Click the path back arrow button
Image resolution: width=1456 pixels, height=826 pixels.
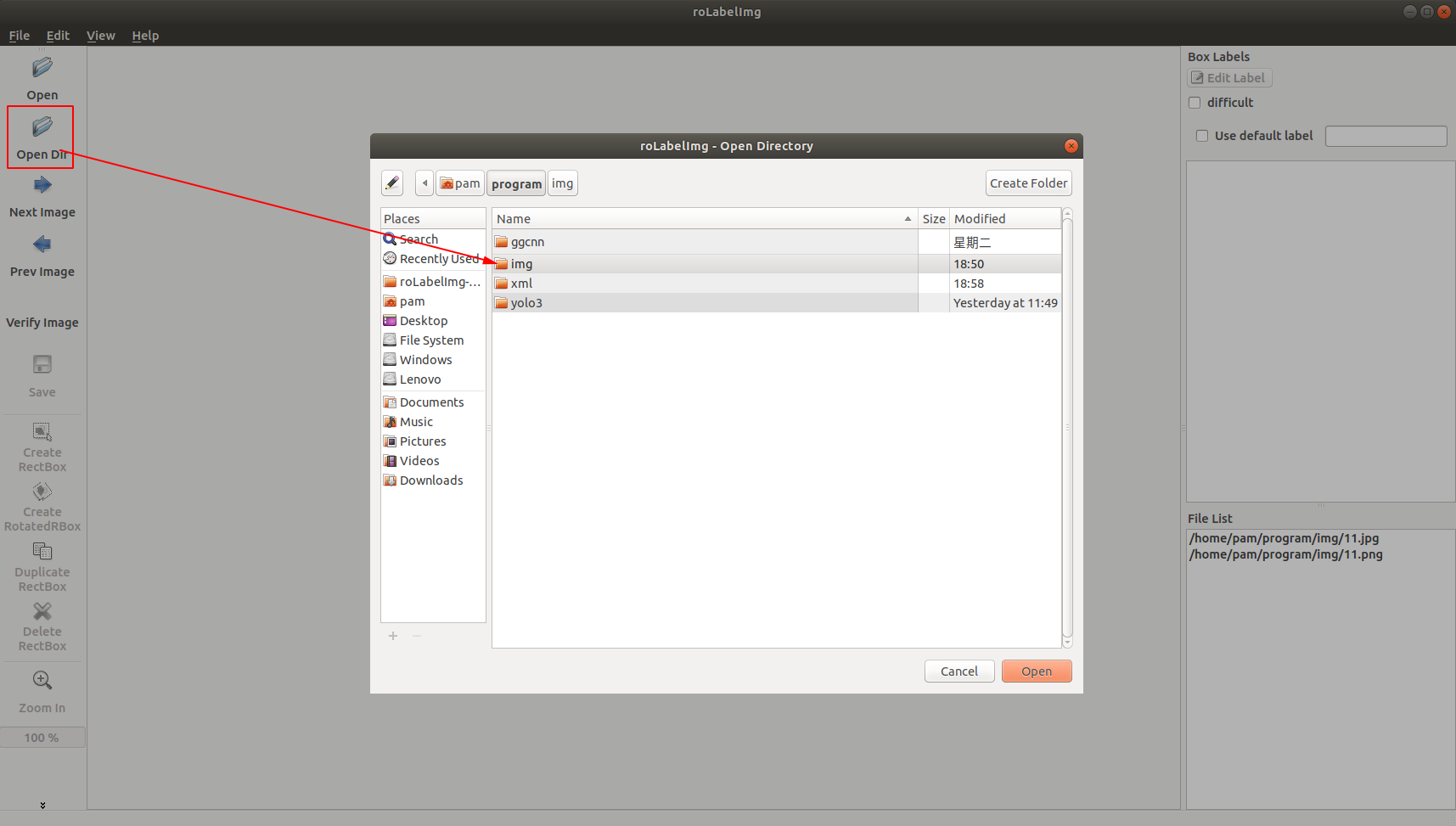click(x=424, y=183)
